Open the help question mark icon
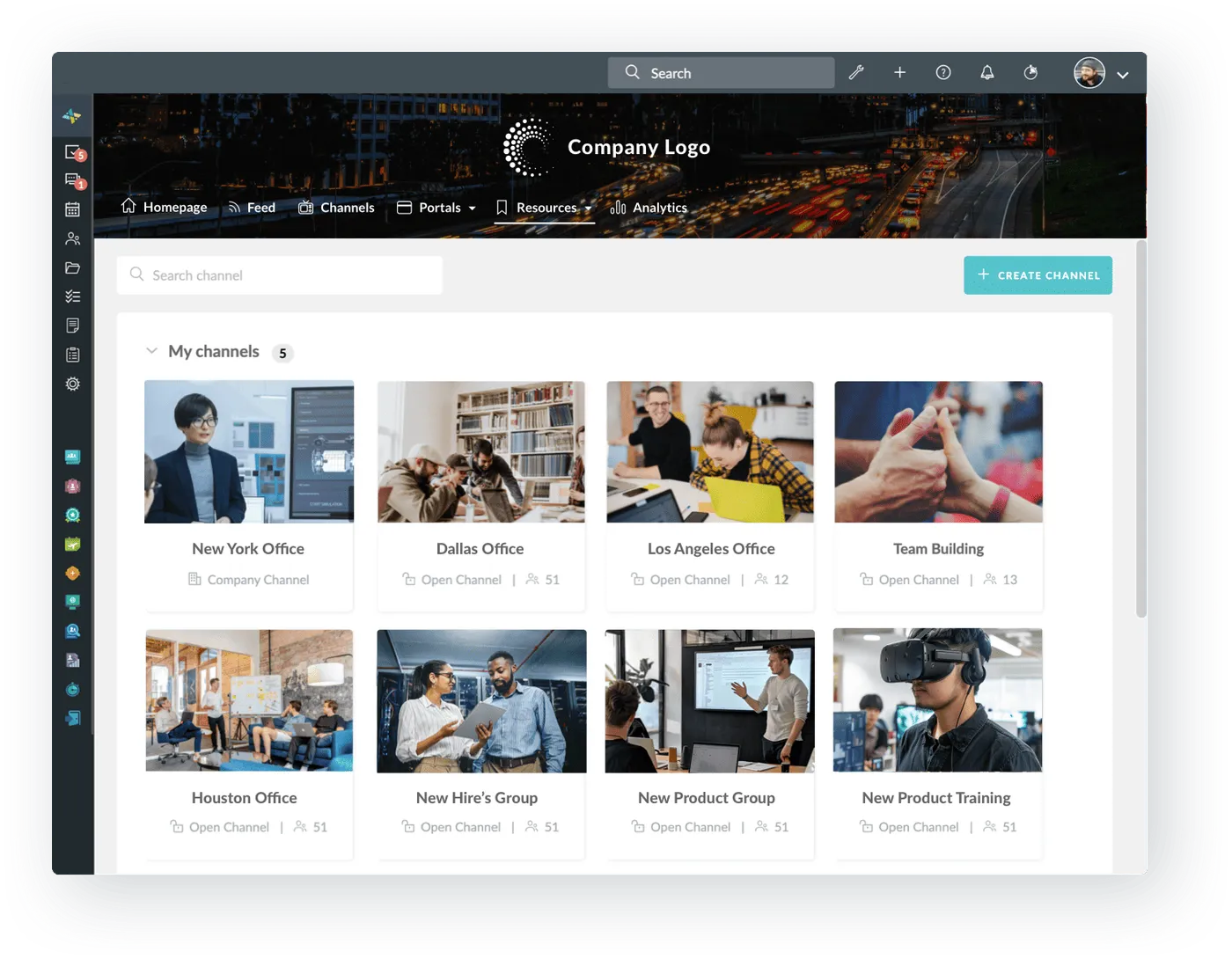This screenshot has height=959, width=1232. coord(943,73)
